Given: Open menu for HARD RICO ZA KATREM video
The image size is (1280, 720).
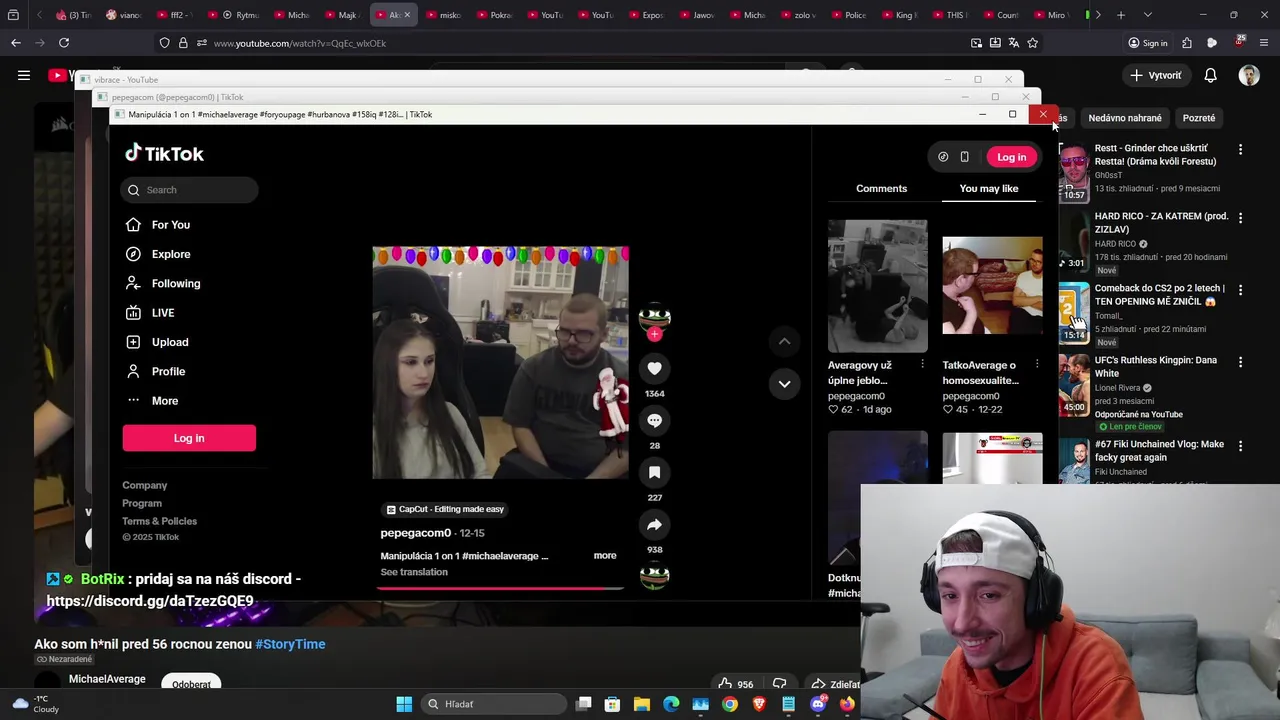Looking at the screenshot, I should (x=1240, y=217).
